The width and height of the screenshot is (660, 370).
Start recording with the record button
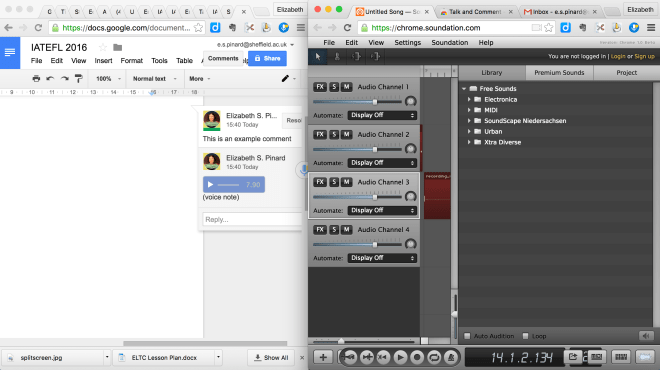[x=417, y=357]
